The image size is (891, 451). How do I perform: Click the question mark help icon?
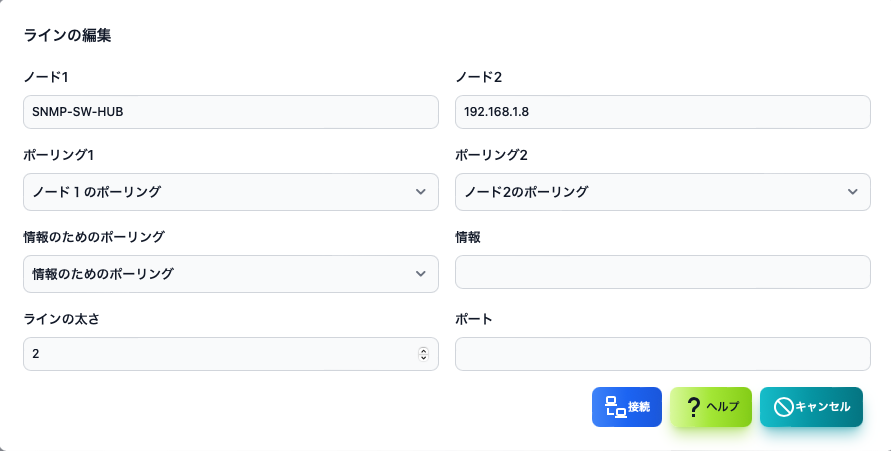coord(693,407)
